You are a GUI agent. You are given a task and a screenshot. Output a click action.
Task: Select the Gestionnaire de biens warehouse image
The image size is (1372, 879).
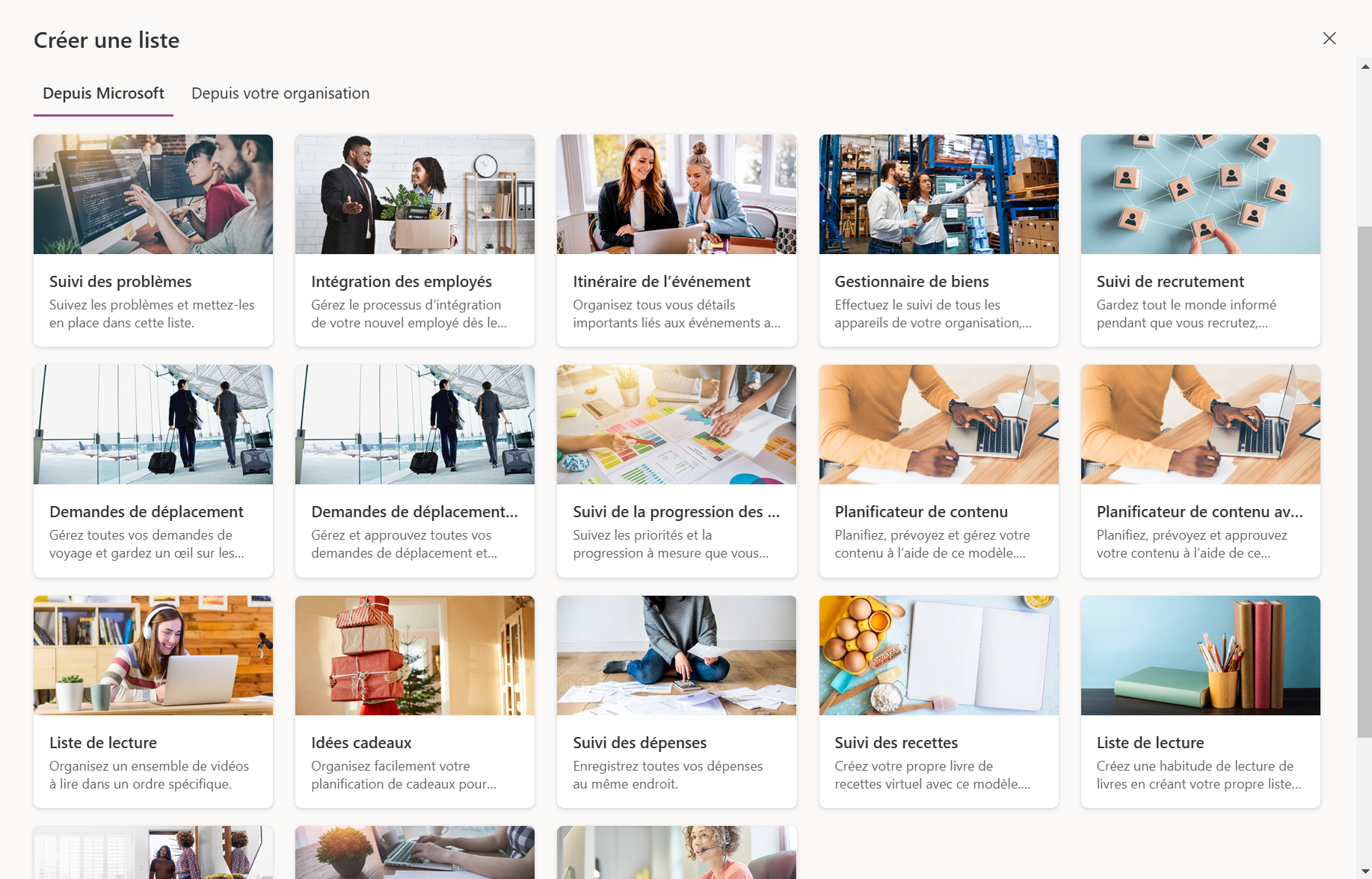(938, 194)
